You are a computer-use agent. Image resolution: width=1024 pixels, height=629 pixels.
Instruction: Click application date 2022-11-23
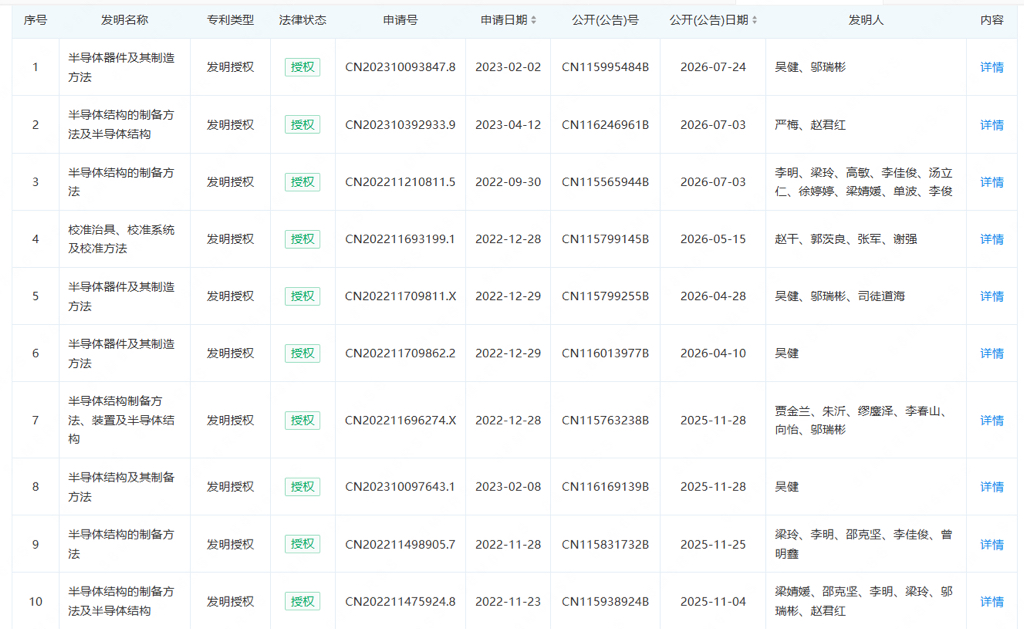click(508, 602)
